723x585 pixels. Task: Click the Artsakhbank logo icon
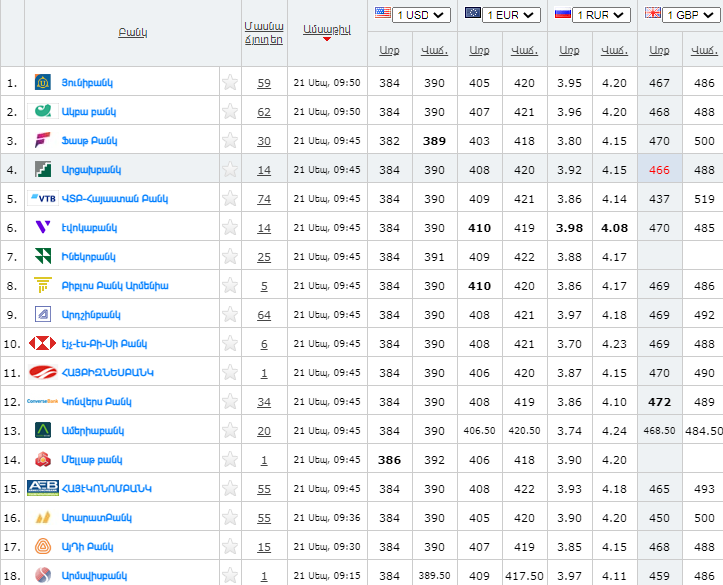pyautogui.click(x=43, y=169)
